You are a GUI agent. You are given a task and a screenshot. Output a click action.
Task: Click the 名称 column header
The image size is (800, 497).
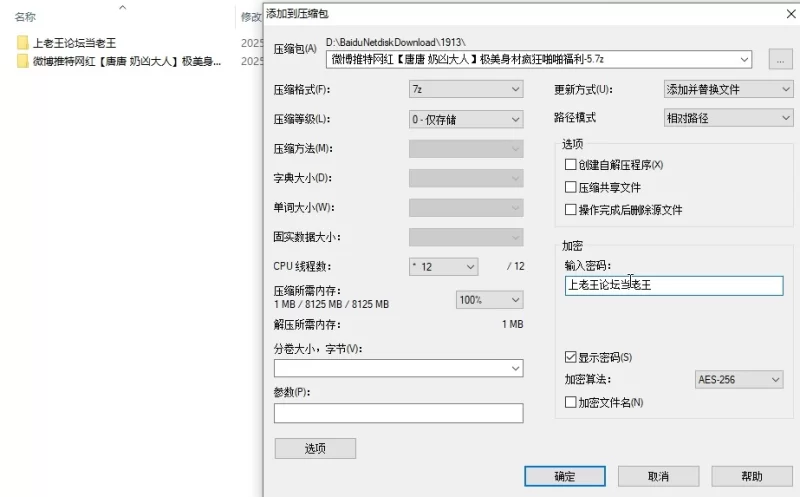click(25, 17)
